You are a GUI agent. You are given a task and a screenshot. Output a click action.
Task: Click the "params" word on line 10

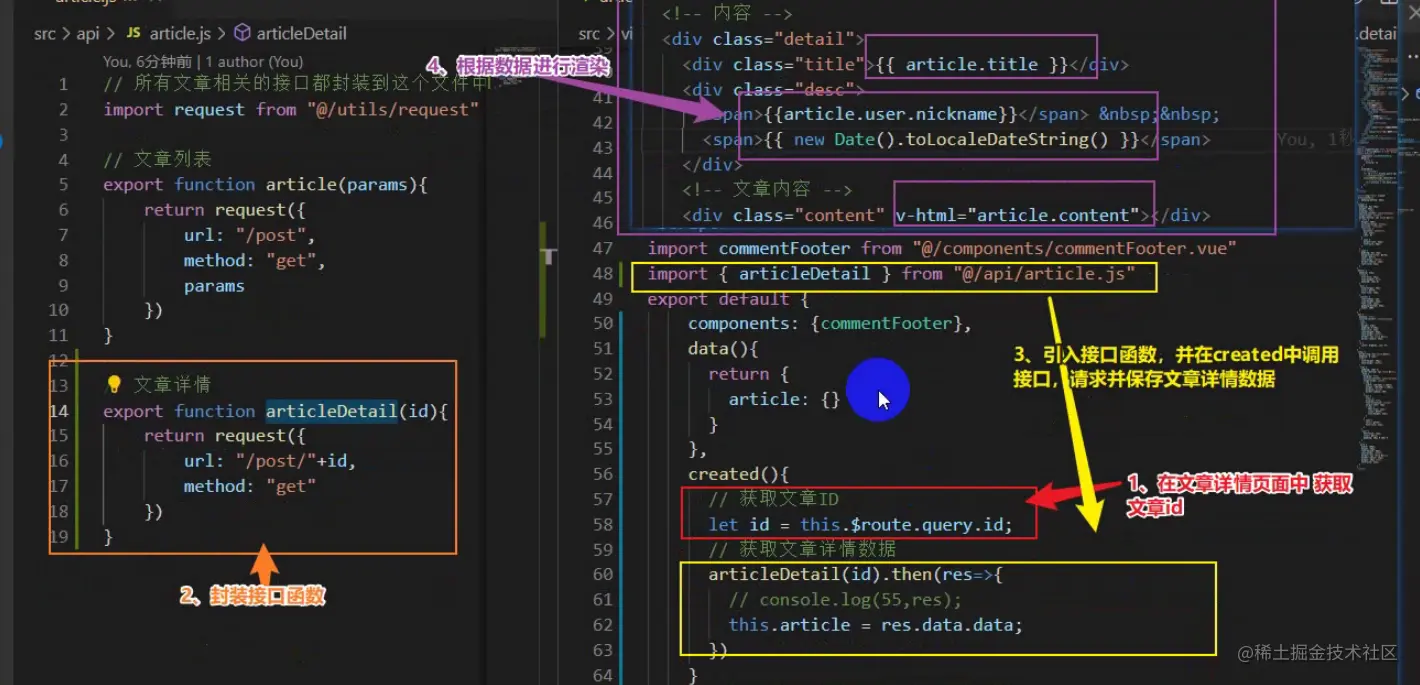coord(214,285)
